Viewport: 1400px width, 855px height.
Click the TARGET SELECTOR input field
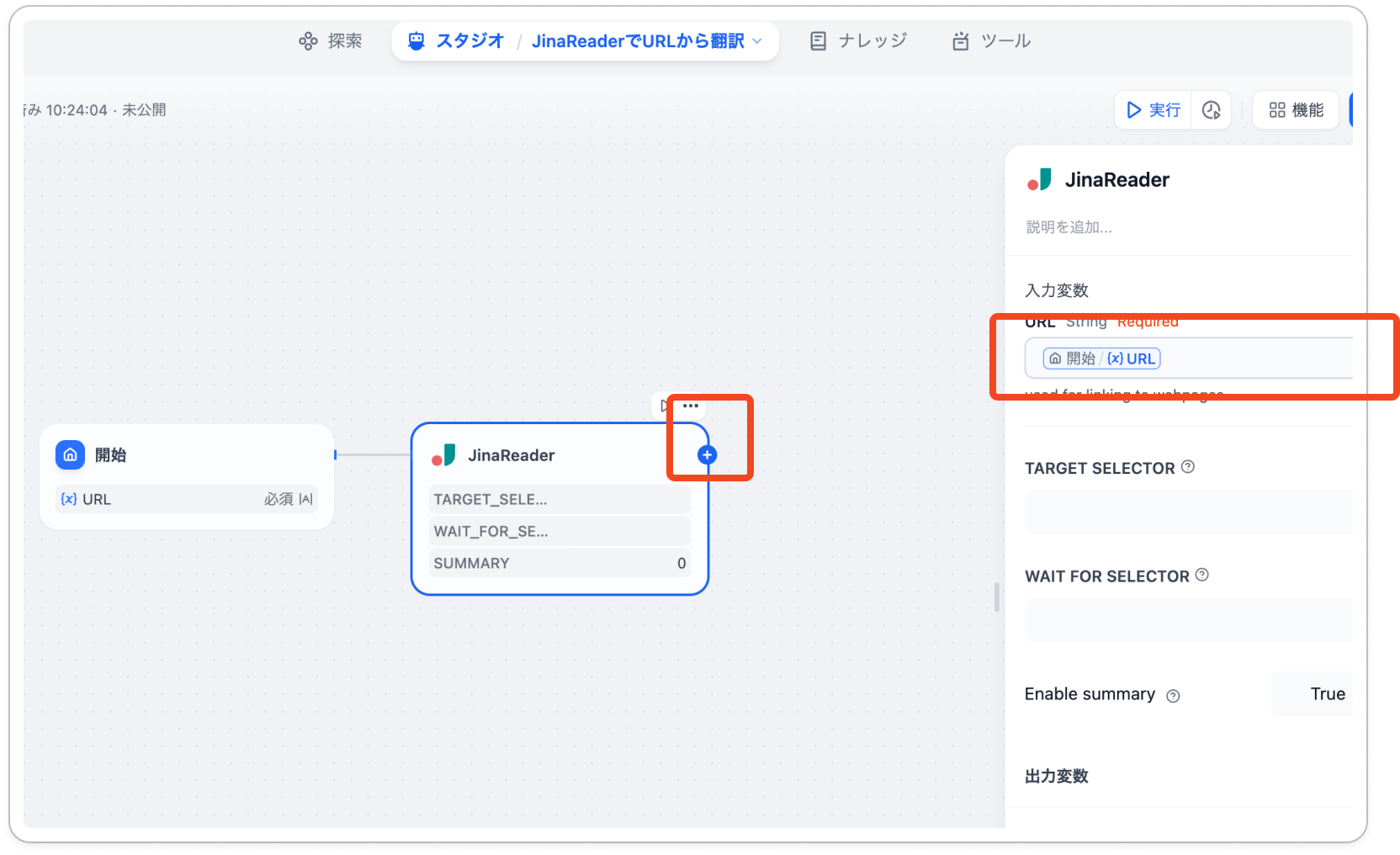tap(1189, 512)
